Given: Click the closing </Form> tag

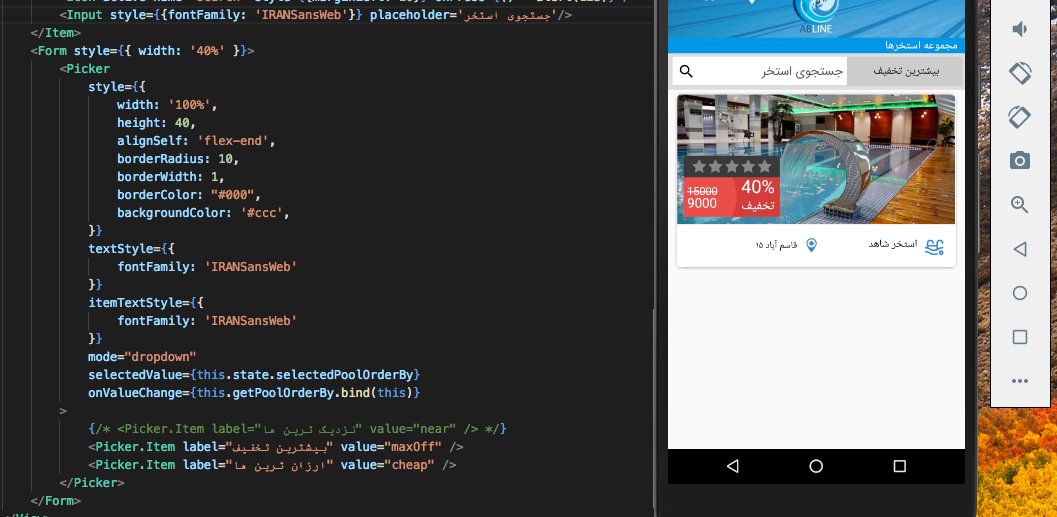Looking at the screenshot, I should (x=55, y=501).
